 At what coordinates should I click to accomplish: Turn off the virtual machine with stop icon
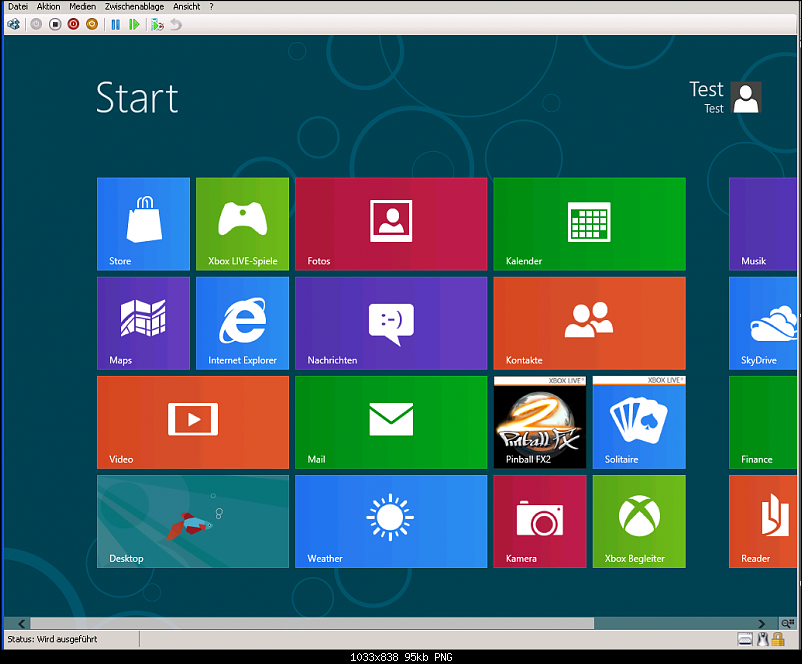tap(55, 24)
